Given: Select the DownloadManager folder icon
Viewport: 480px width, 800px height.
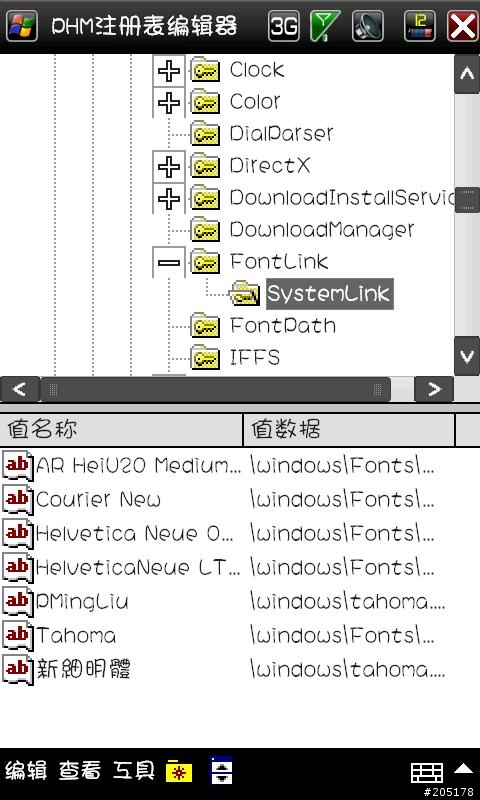Looking at the screenshot, I should (205, 230).
